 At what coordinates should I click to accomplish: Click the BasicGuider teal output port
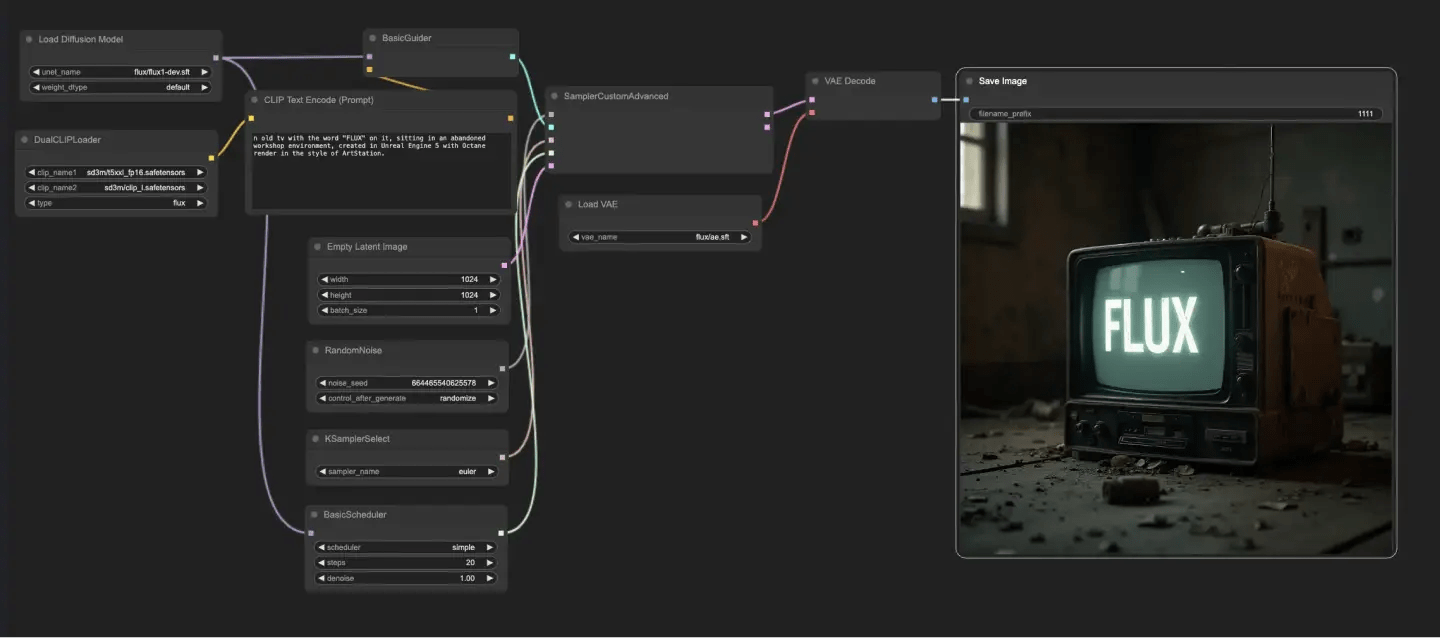point(512,57)
